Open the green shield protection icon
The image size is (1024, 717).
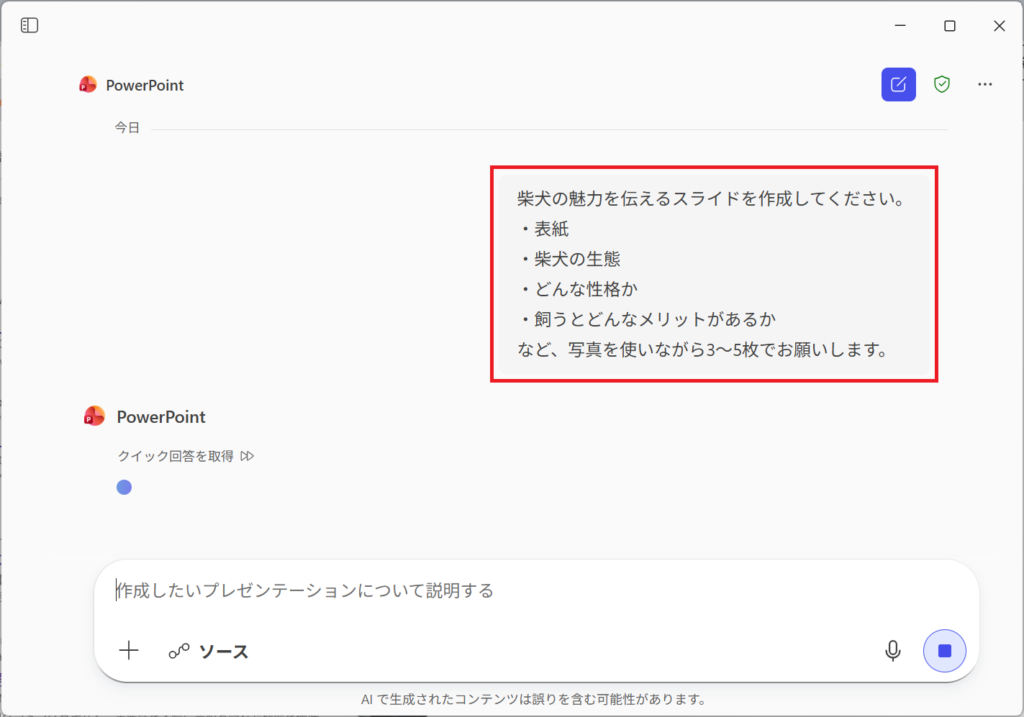coord(941,85)
